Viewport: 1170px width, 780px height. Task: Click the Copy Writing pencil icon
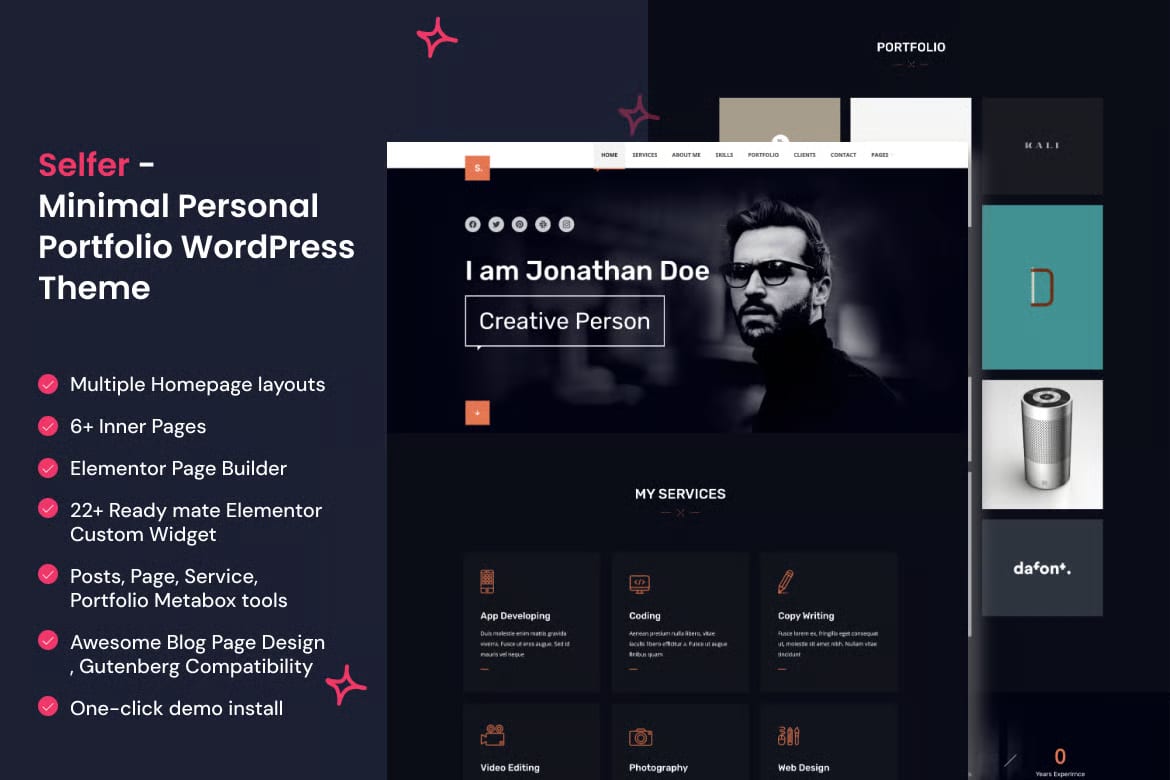785,581
